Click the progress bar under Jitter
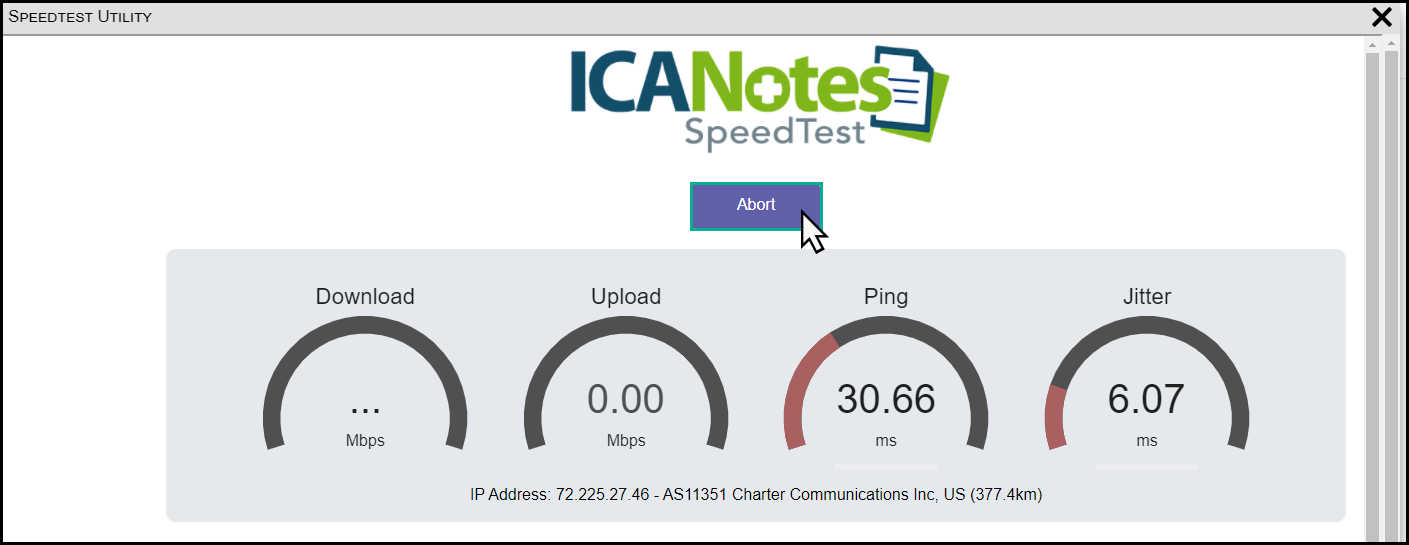This screenshot has width=1409, height=545. 1146,466
